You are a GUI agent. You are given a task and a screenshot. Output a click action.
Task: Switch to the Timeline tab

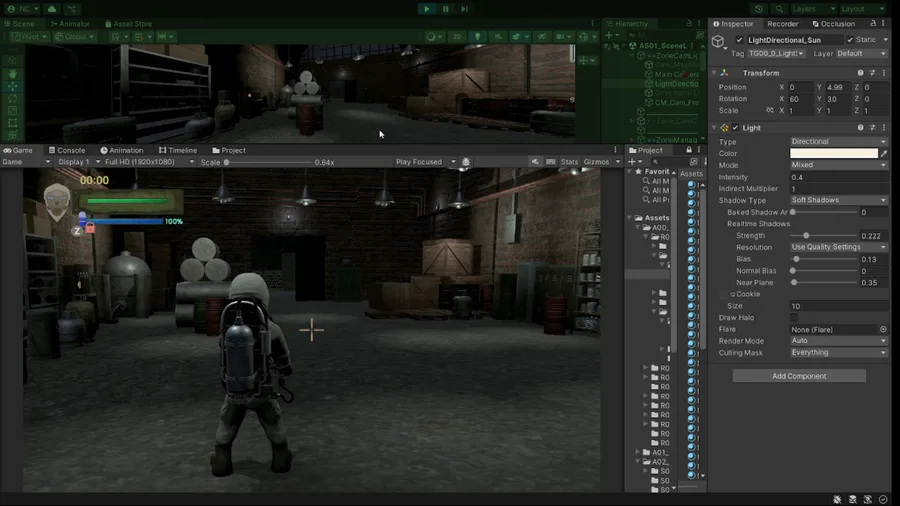[x=178, y=150]
